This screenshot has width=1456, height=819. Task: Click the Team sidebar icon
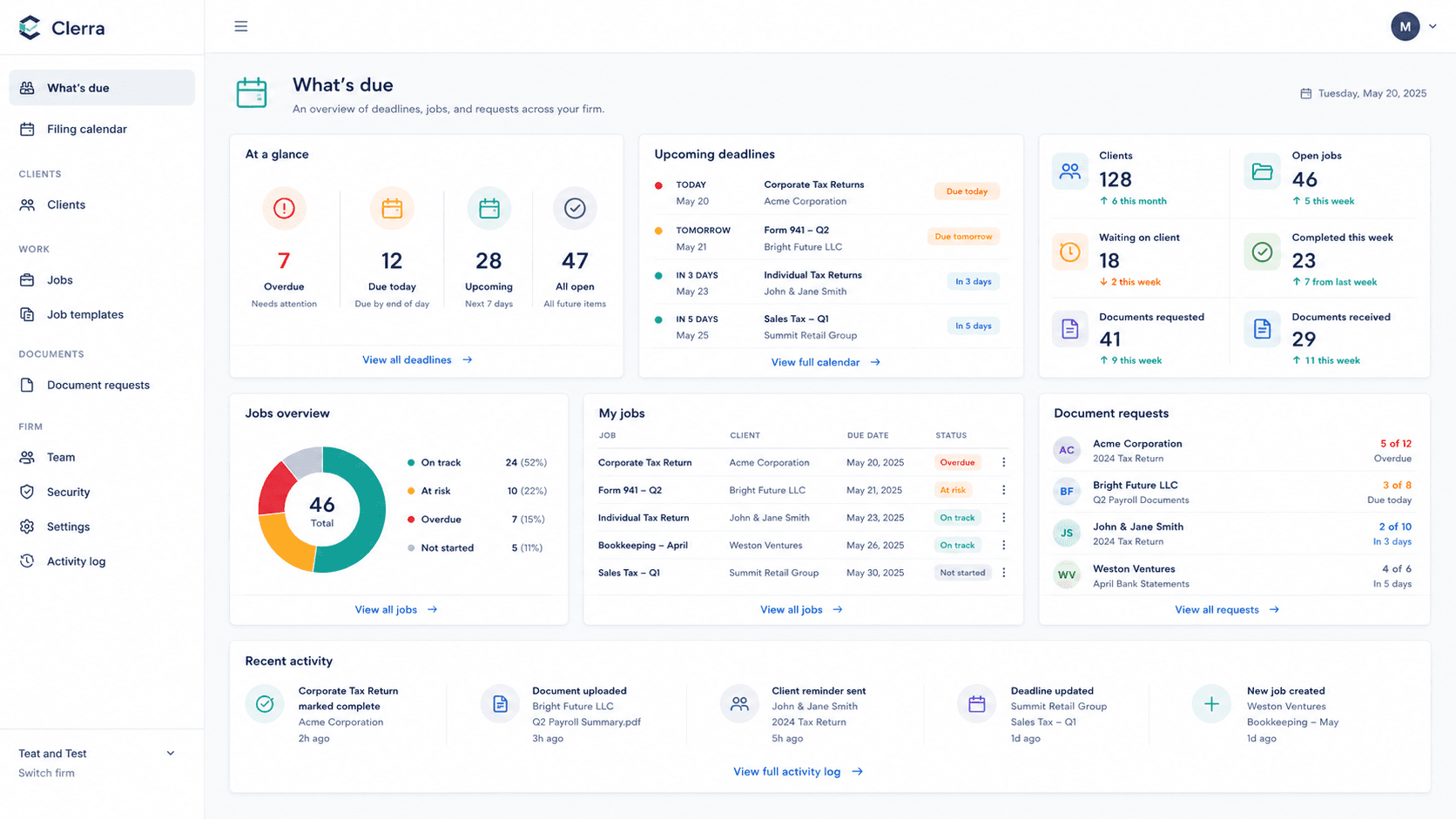coord(27,457)
